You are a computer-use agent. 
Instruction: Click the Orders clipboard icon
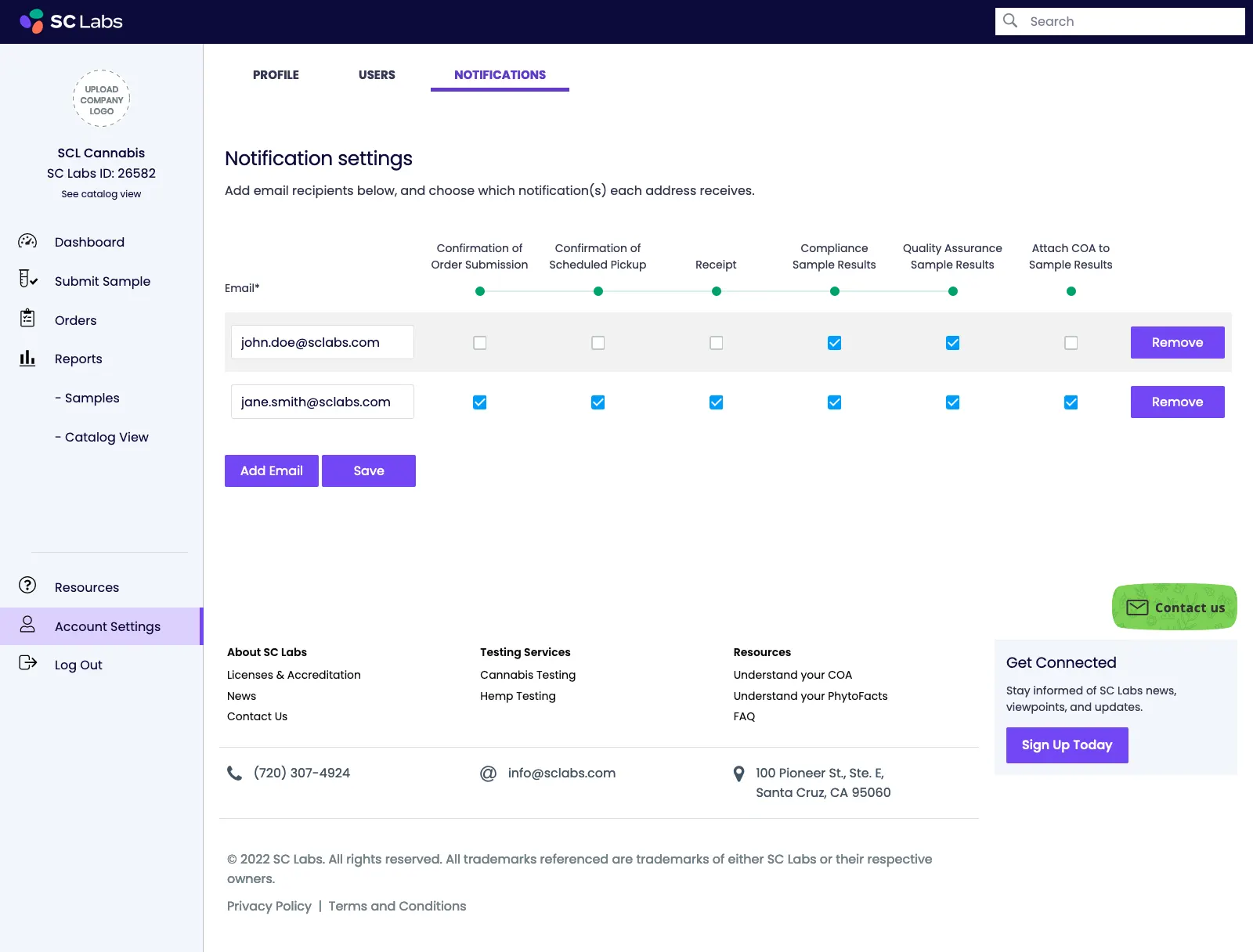(27, 318)
